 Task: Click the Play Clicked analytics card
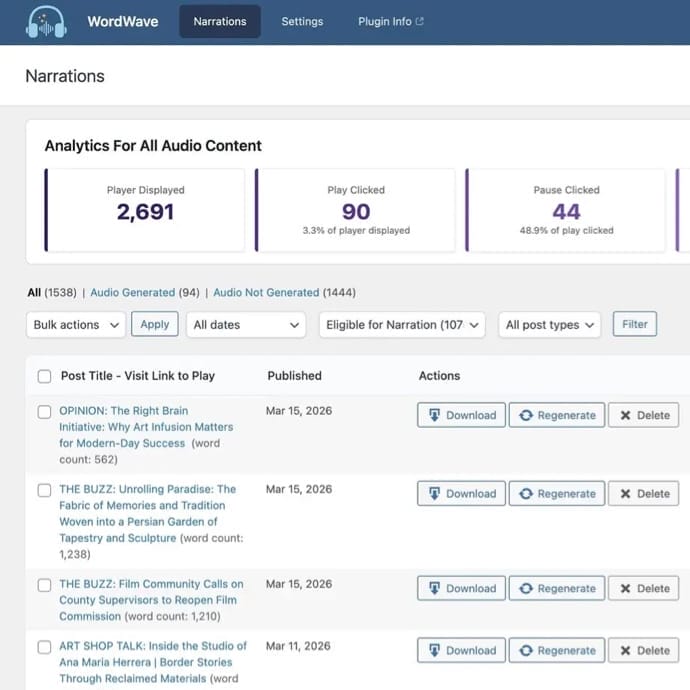click(x=356, y=210)
